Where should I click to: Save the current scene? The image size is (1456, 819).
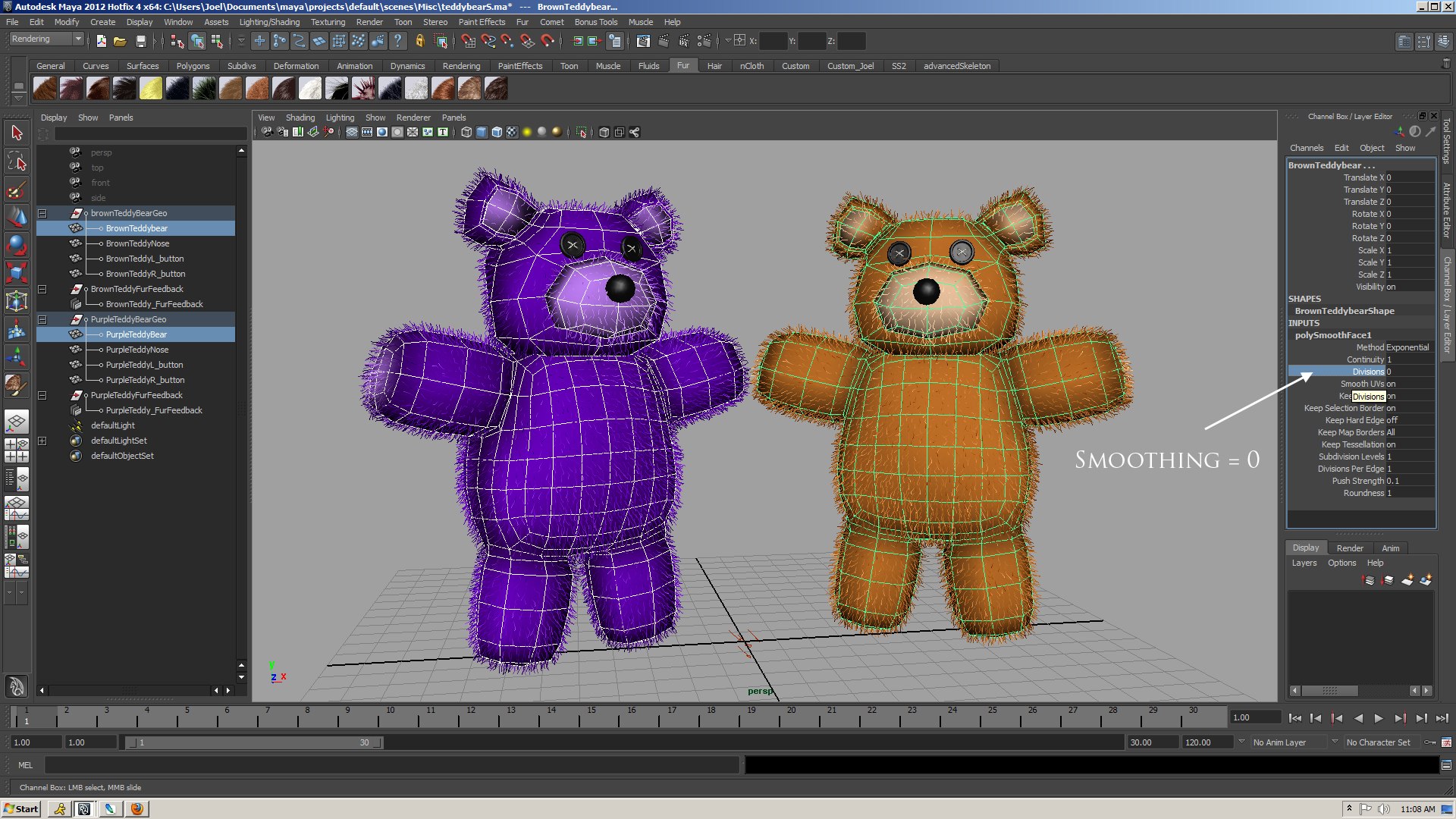pyautogui.click(x=140, y=41)
